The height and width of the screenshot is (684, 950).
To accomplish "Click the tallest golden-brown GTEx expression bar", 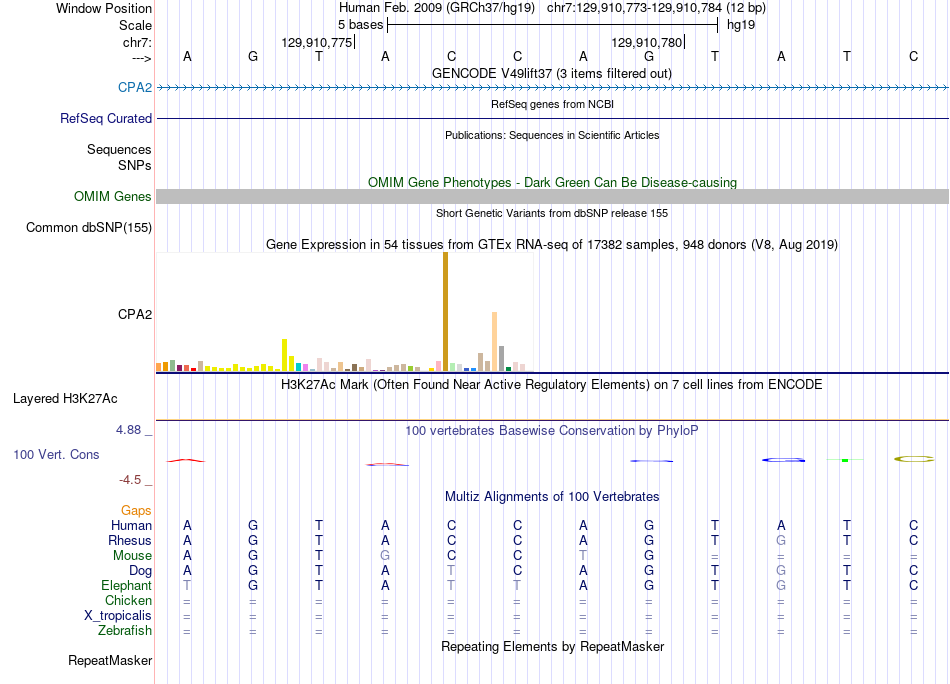I will coord(445,311).
